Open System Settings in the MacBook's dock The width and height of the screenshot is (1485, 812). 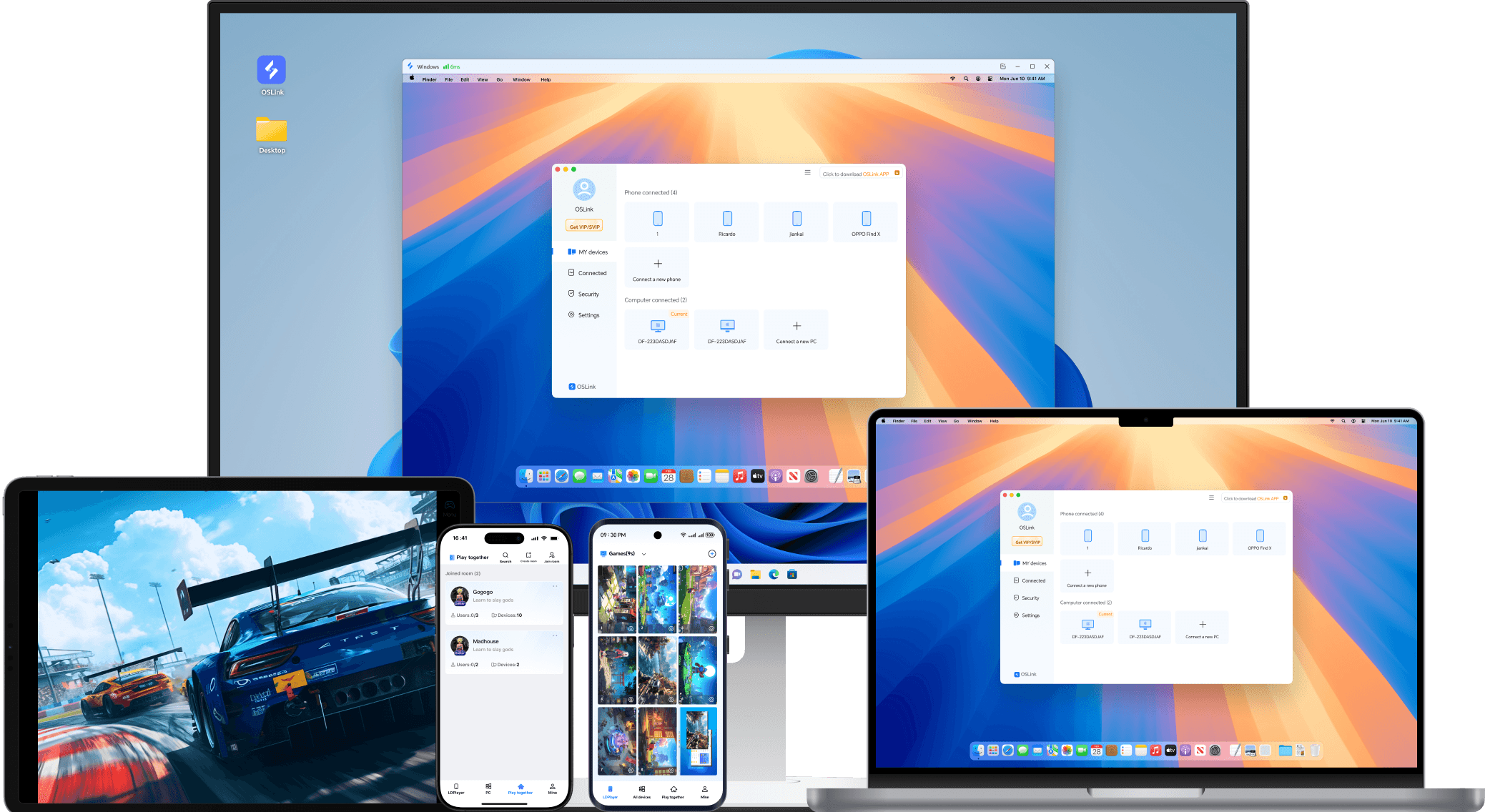pyautogui.click(x=1215, y=751)
